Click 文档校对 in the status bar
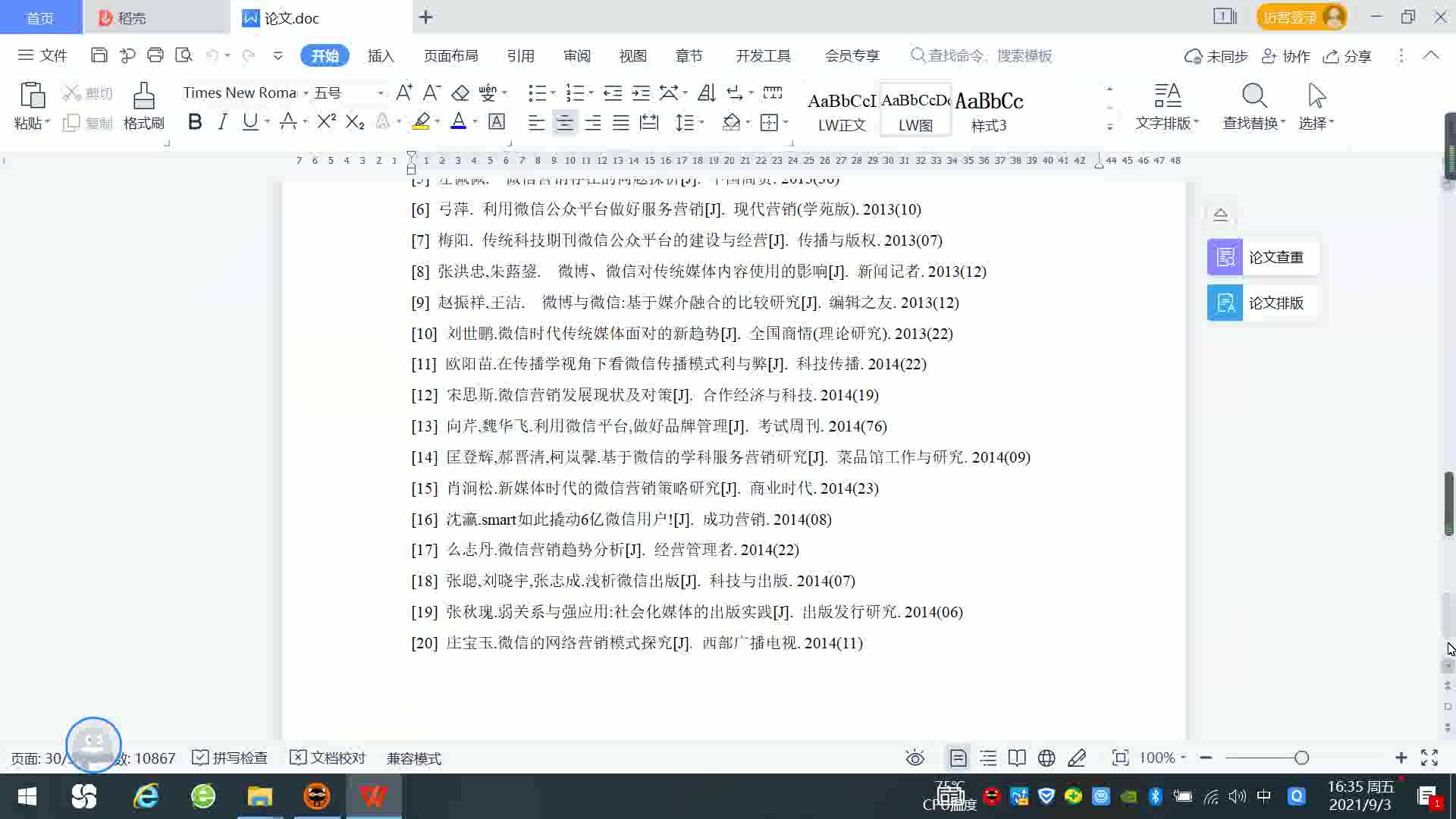Screen dimensions: 1456x819 tap(328, 758)
